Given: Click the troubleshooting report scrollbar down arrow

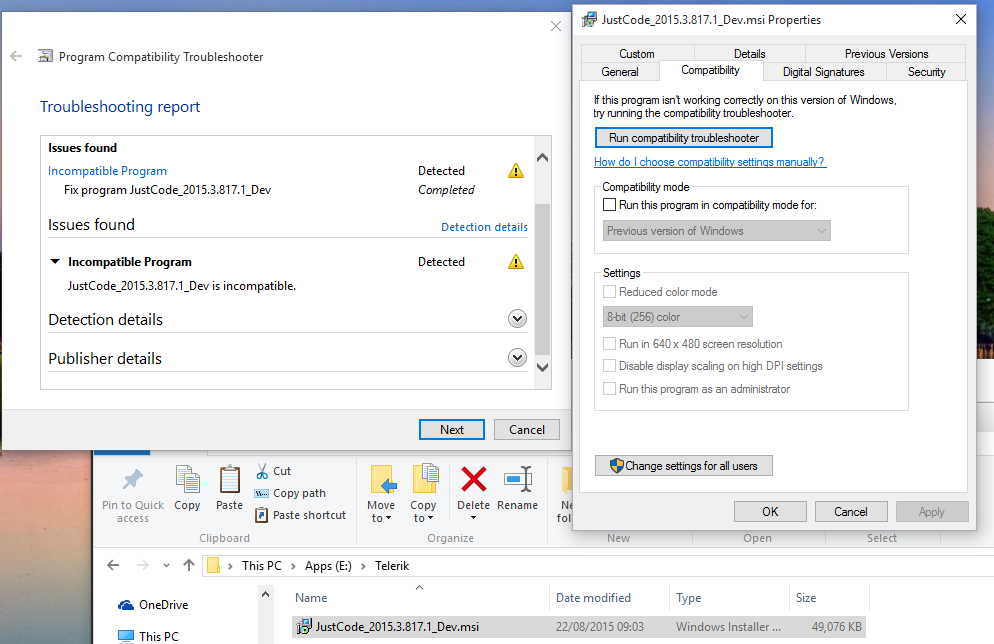Looking at the screenshot, I should (x=543, y=367).
